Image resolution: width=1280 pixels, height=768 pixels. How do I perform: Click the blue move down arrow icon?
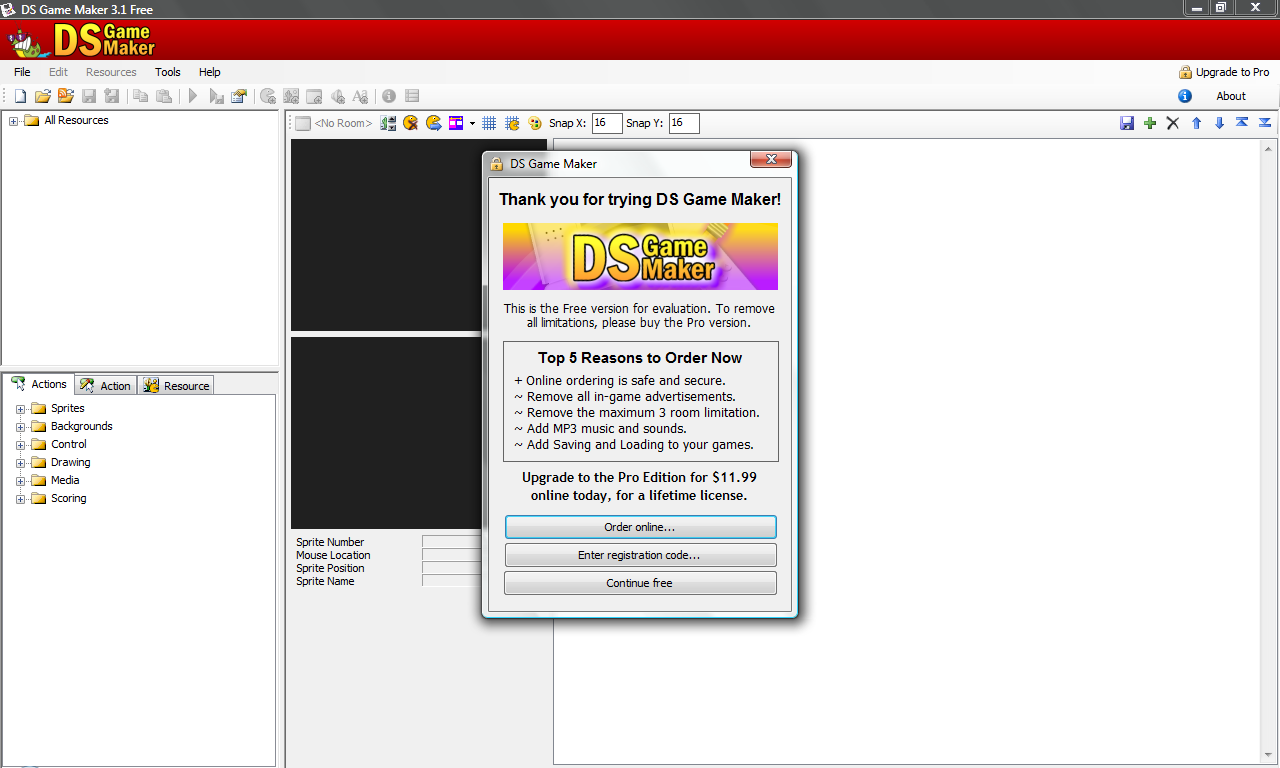tap(1219, 123)
